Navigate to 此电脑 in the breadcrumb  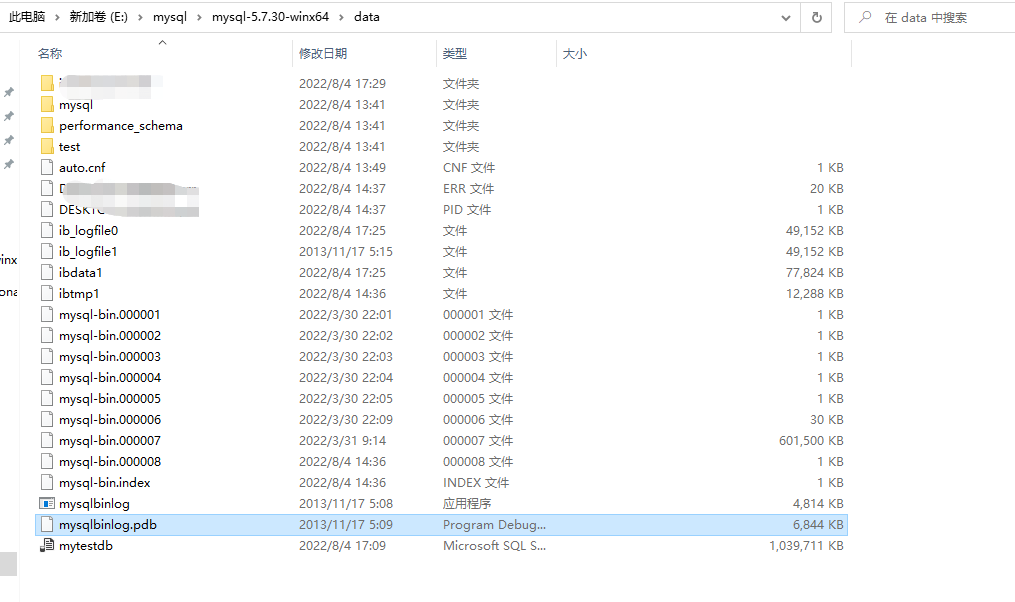coord(28,17)
